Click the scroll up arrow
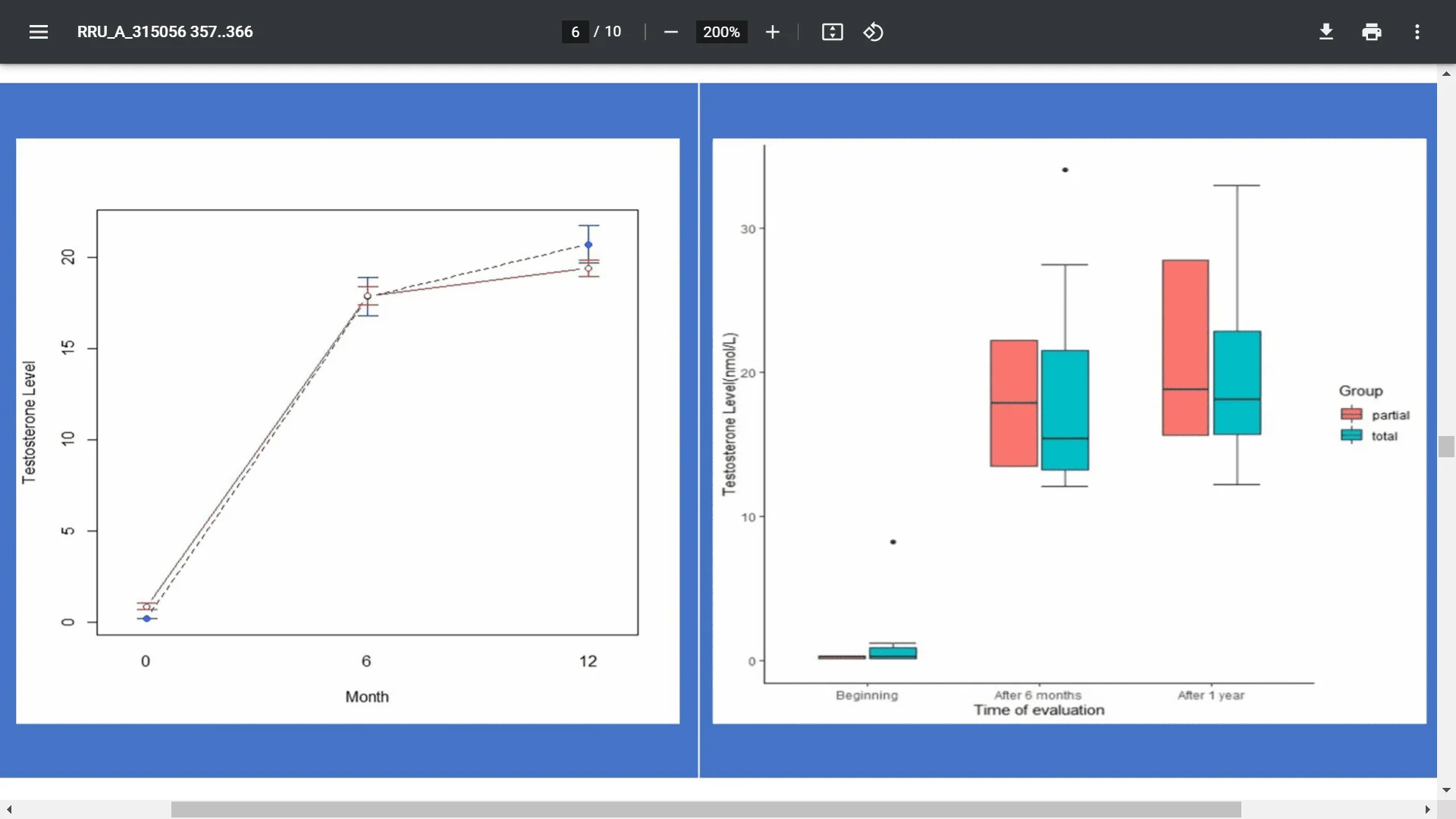The width and height of the screenshot is (1456, 819). (1446, 74)
